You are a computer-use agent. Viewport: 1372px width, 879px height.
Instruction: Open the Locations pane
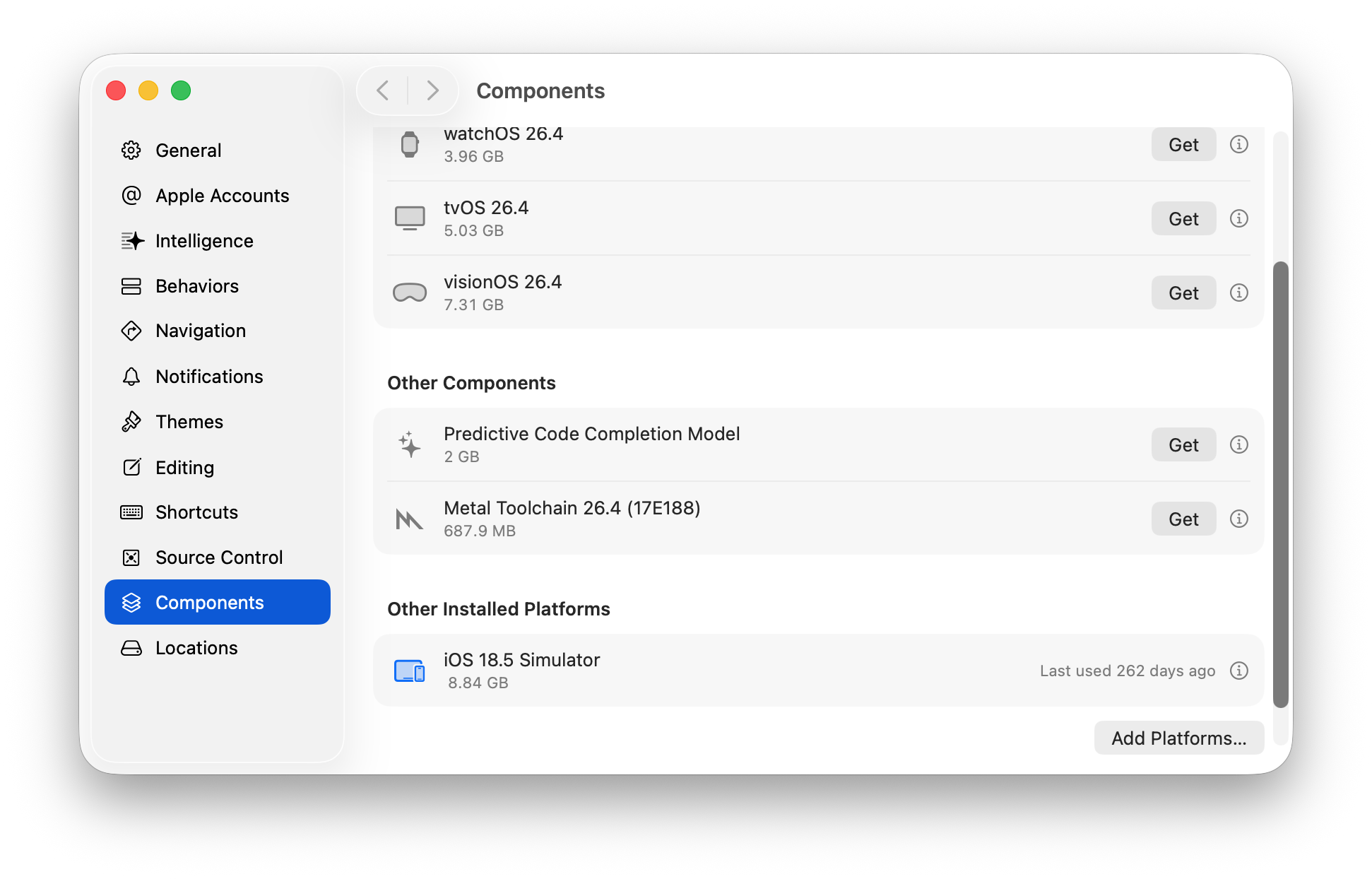pyautogui.click(x=196, y=648)
